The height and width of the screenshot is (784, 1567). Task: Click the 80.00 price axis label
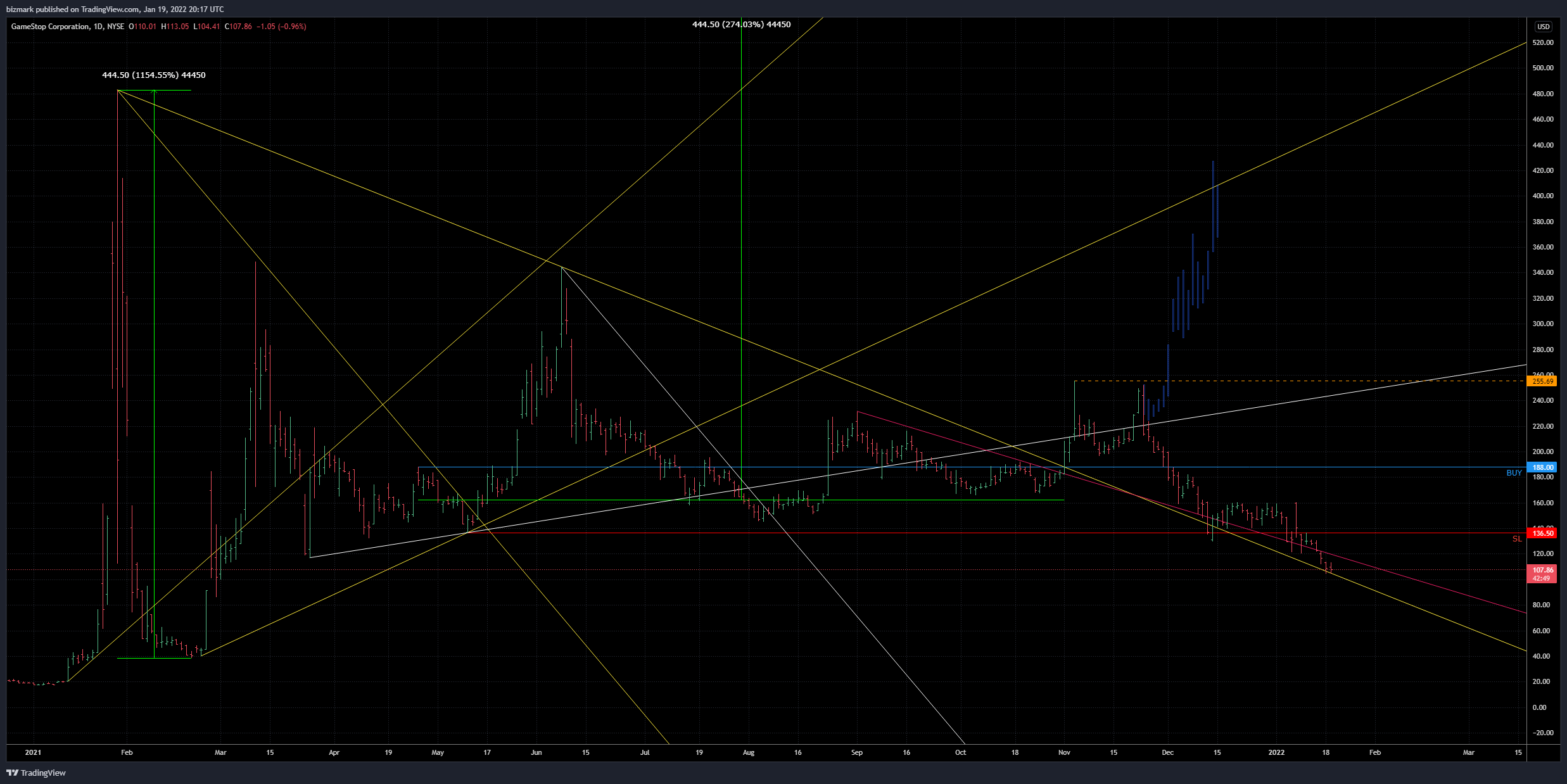tap(1542, 605)
